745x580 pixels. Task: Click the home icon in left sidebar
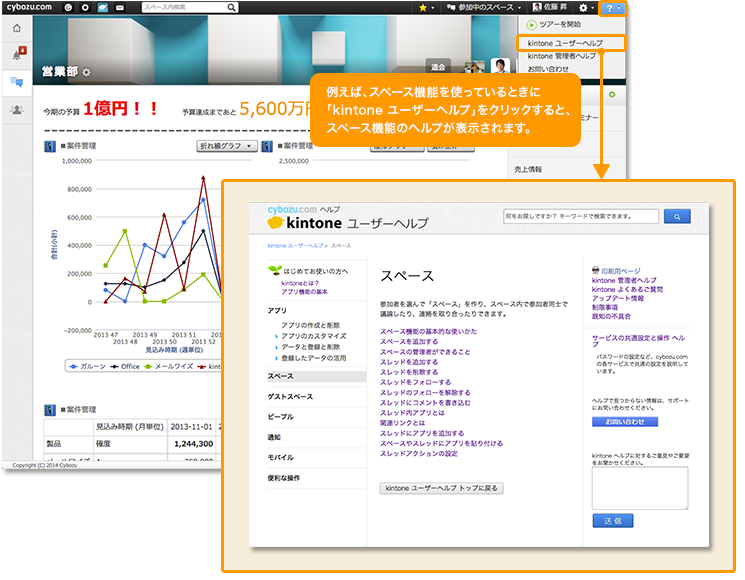[17, 28]
